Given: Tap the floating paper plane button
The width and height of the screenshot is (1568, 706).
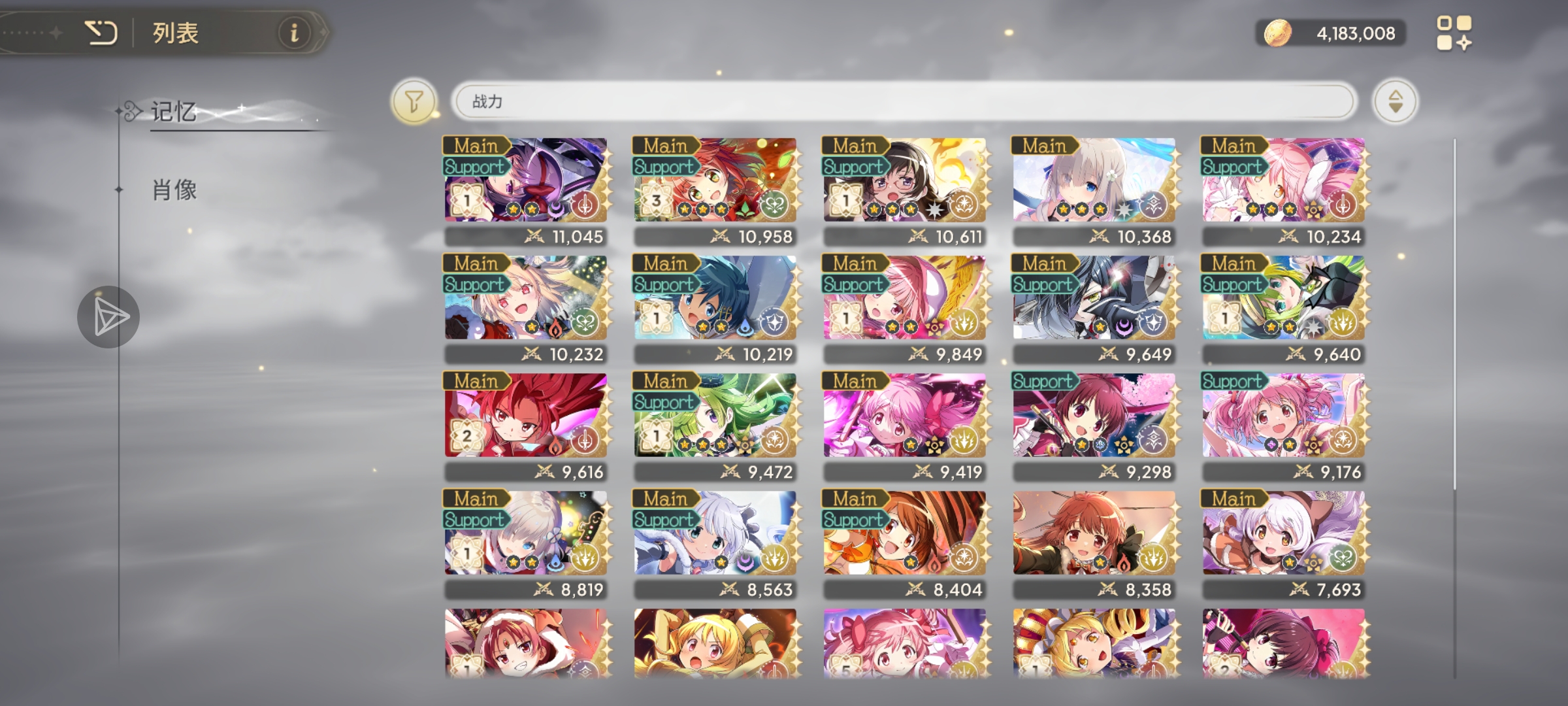Looking at the screenshot, I should click(x=108, y=317).
